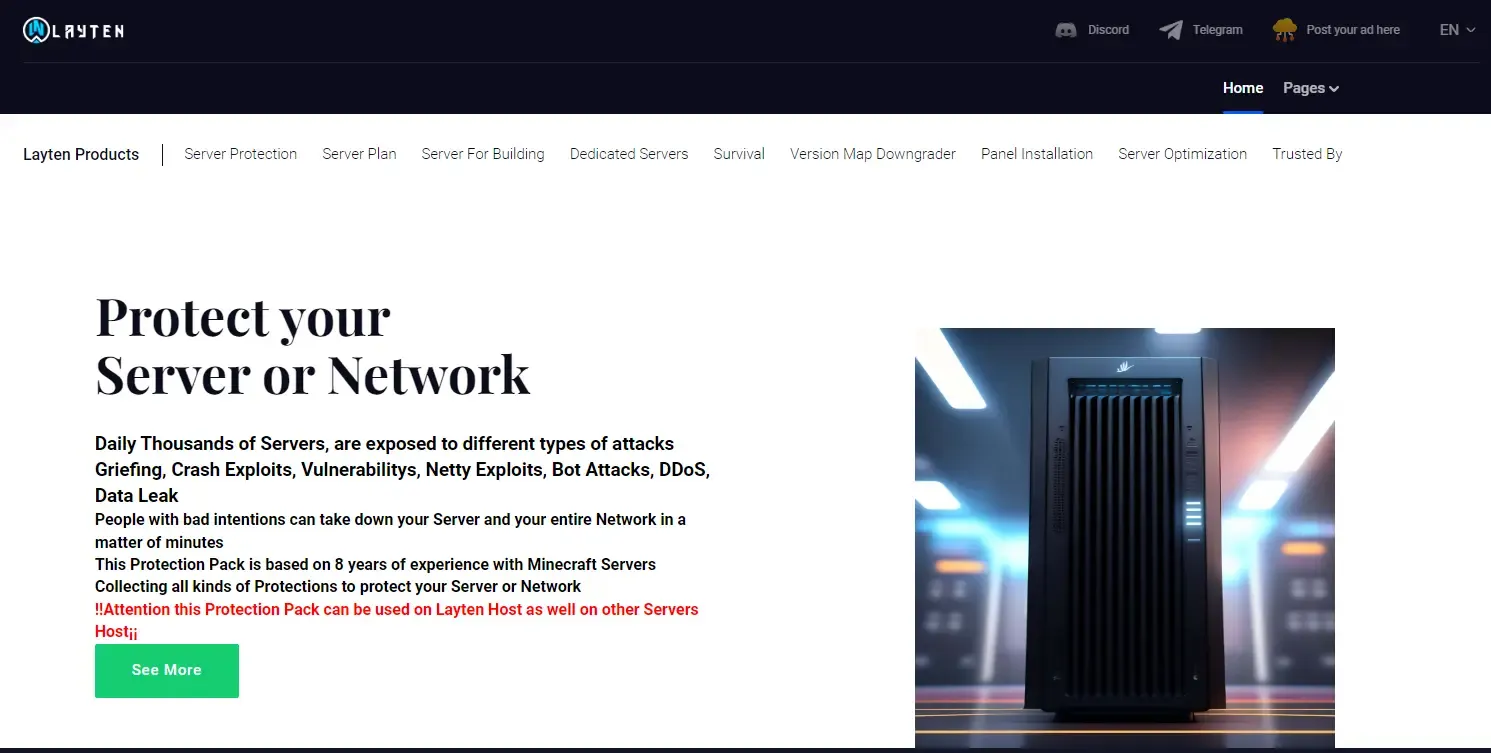
Task: Select Server For Building link
Action: pos(483,154)
